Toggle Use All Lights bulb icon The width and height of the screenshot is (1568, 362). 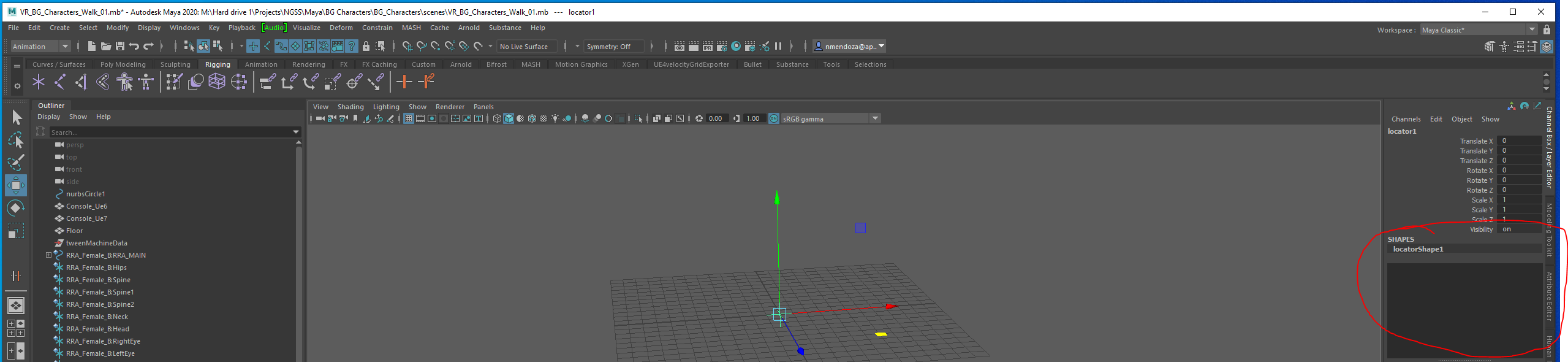click(555, 118)
